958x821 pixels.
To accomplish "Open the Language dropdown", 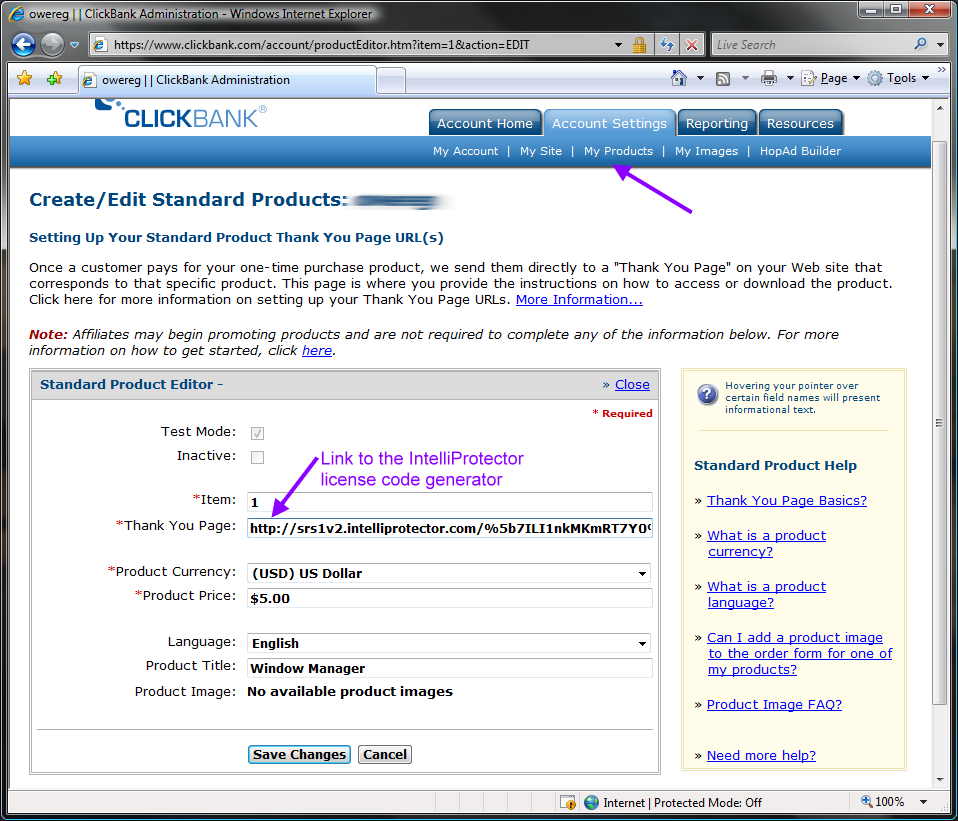I will (x=449, y=643).
